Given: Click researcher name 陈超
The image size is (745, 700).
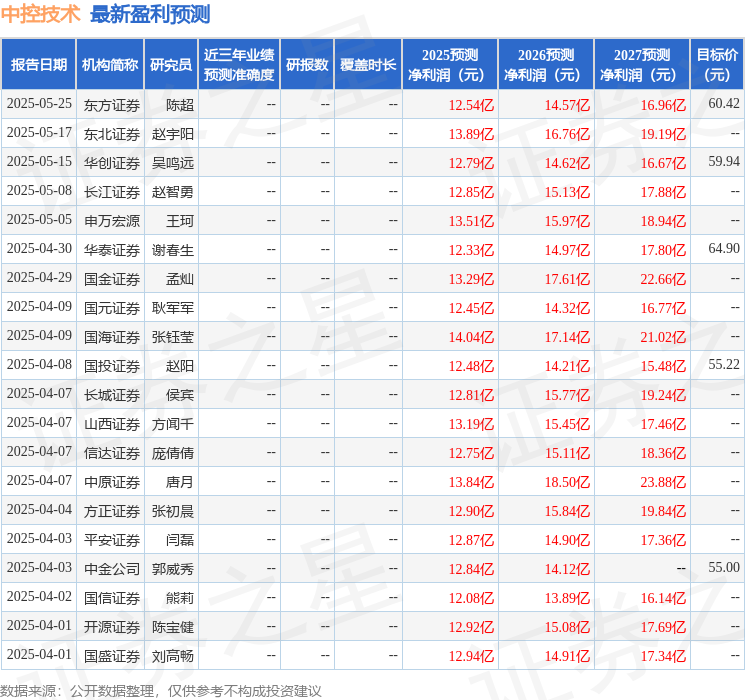Looking at the screenshot, I should (180, 105).
